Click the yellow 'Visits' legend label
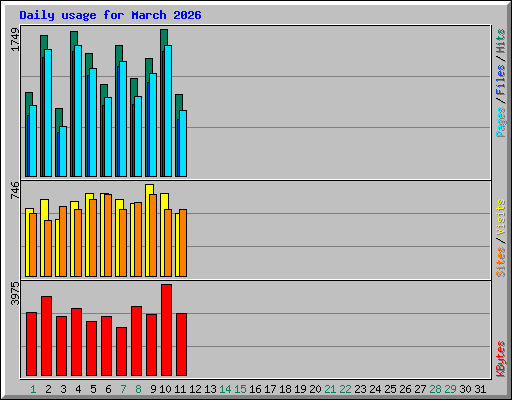Viewport: 512px width, 400px height. point(501,217)
